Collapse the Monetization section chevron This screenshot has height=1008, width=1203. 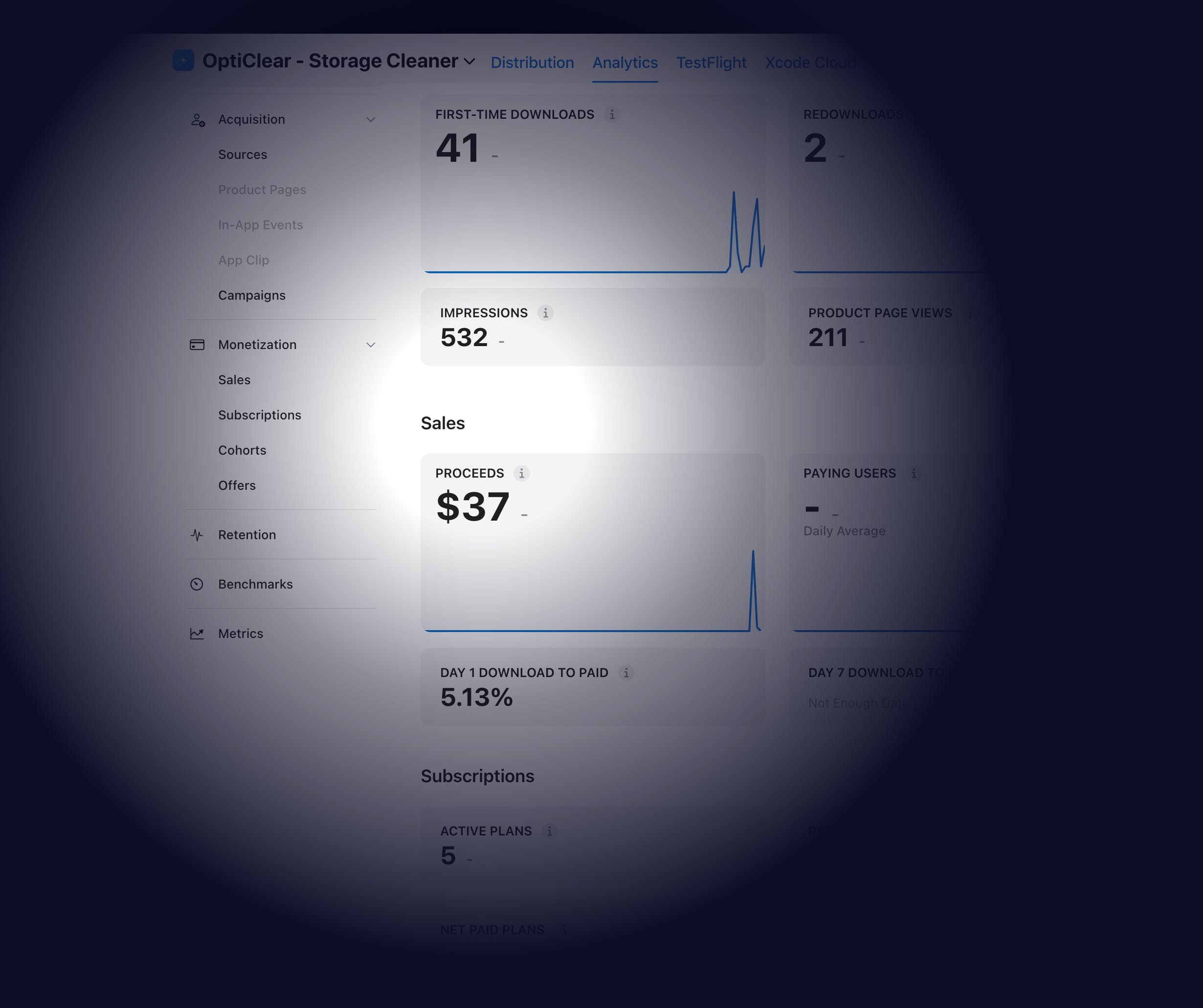[371, 345]
